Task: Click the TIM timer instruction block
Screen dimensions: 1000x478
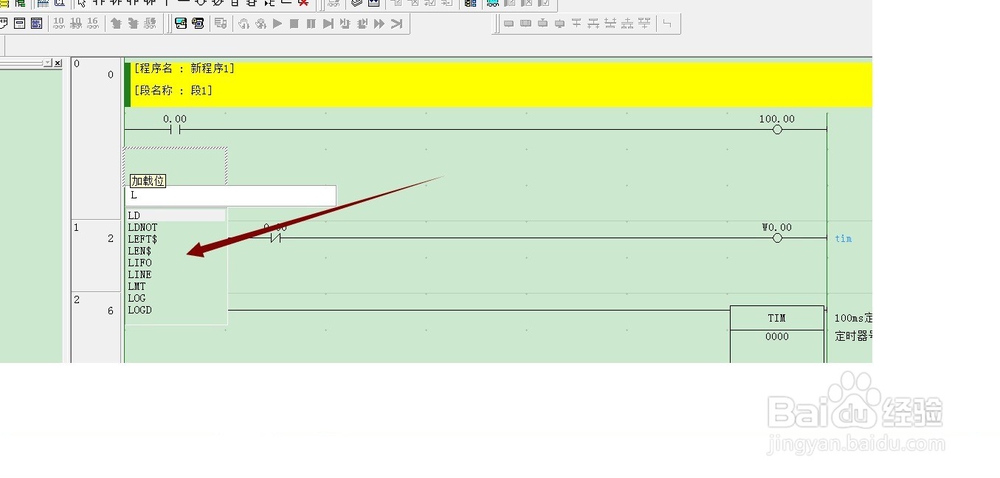Action: [x=777, y=318]
